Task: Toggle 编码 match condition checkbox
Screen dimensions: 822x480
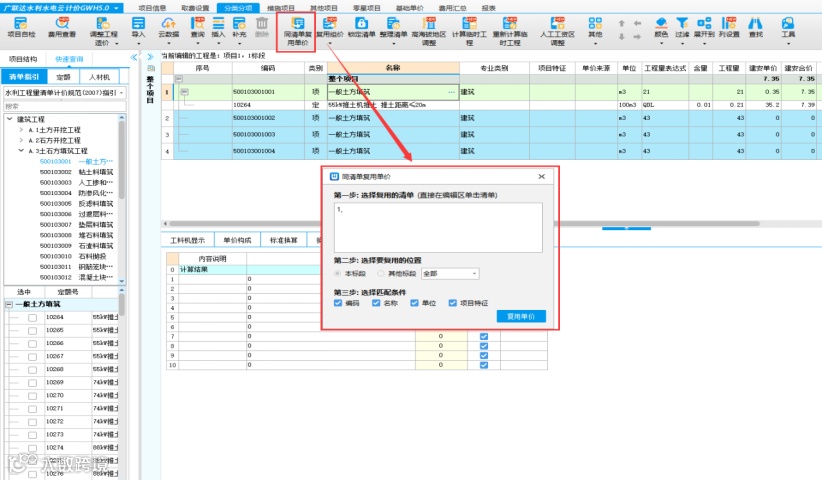Action: click(x=338, y=303)
